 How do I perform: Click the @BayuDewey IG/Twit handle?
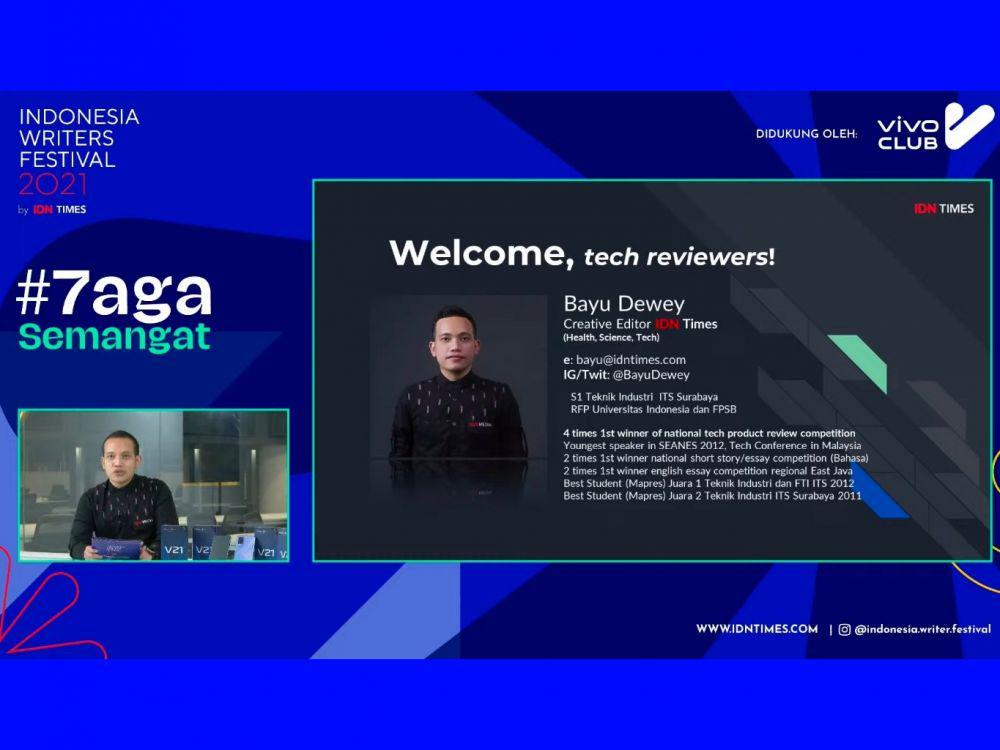[x=651, y=375]
